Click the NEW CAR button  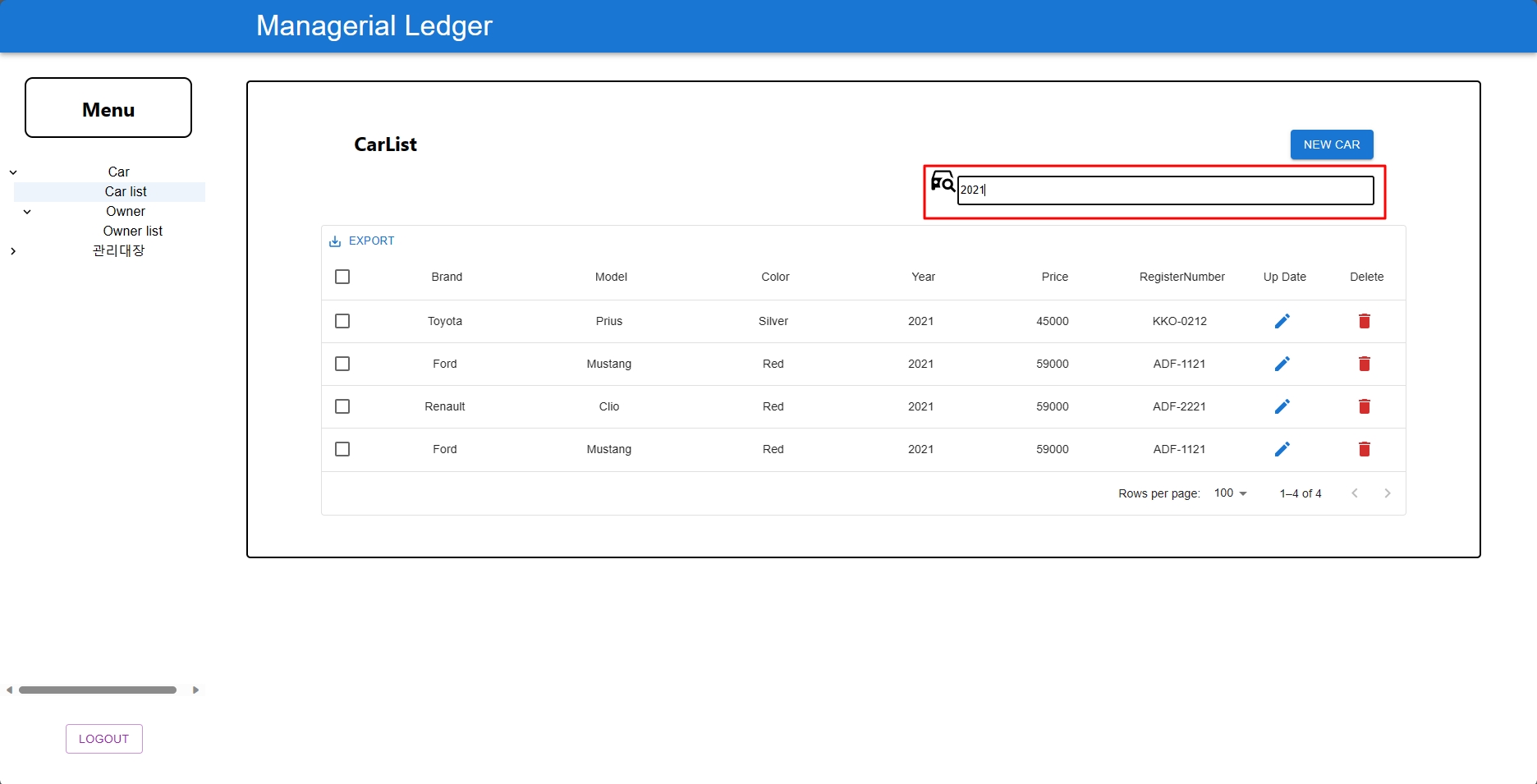[1332, 144]
